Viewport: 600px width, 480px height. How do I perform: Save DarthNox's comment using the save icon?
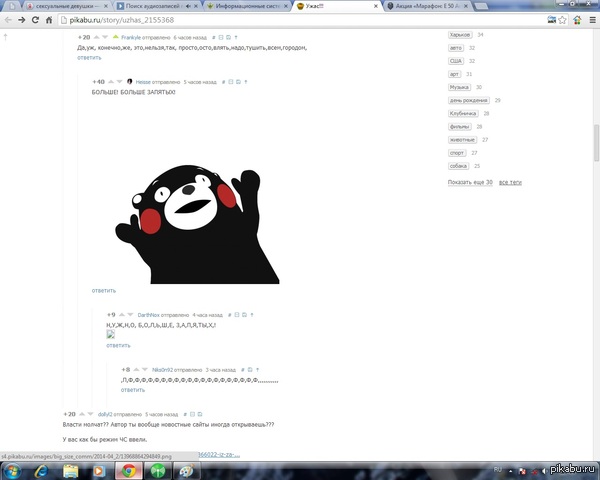tap(245, 315)
